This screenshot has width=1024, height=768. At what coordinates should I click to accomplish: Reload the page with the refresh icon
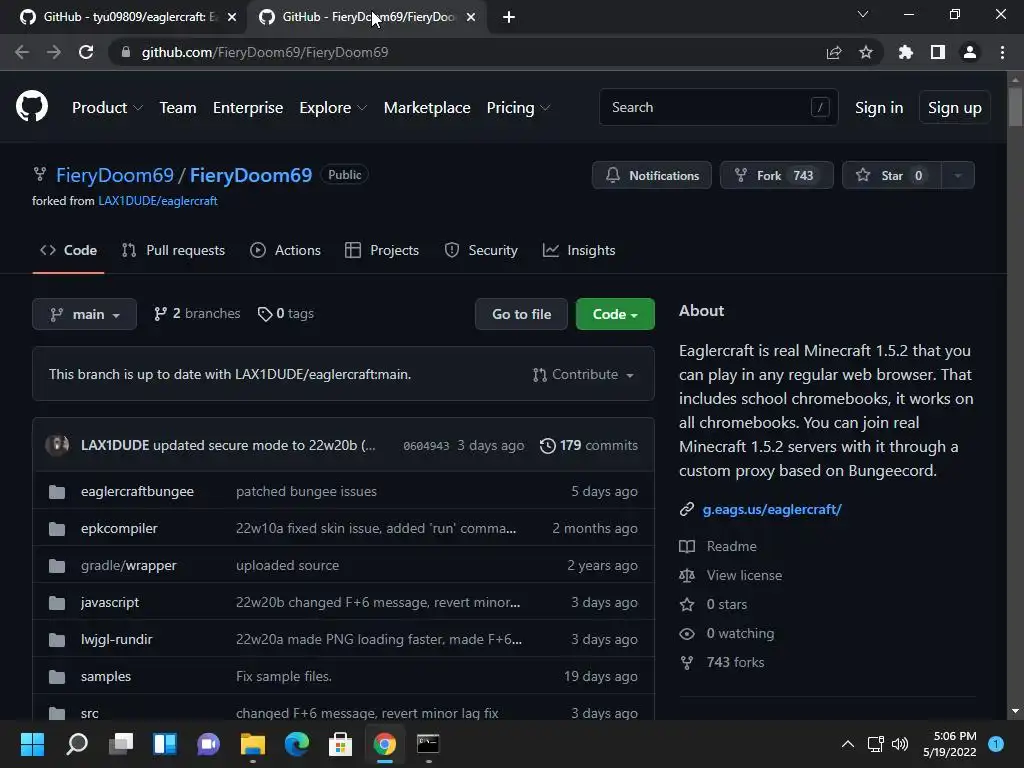(x=86, y=52)
